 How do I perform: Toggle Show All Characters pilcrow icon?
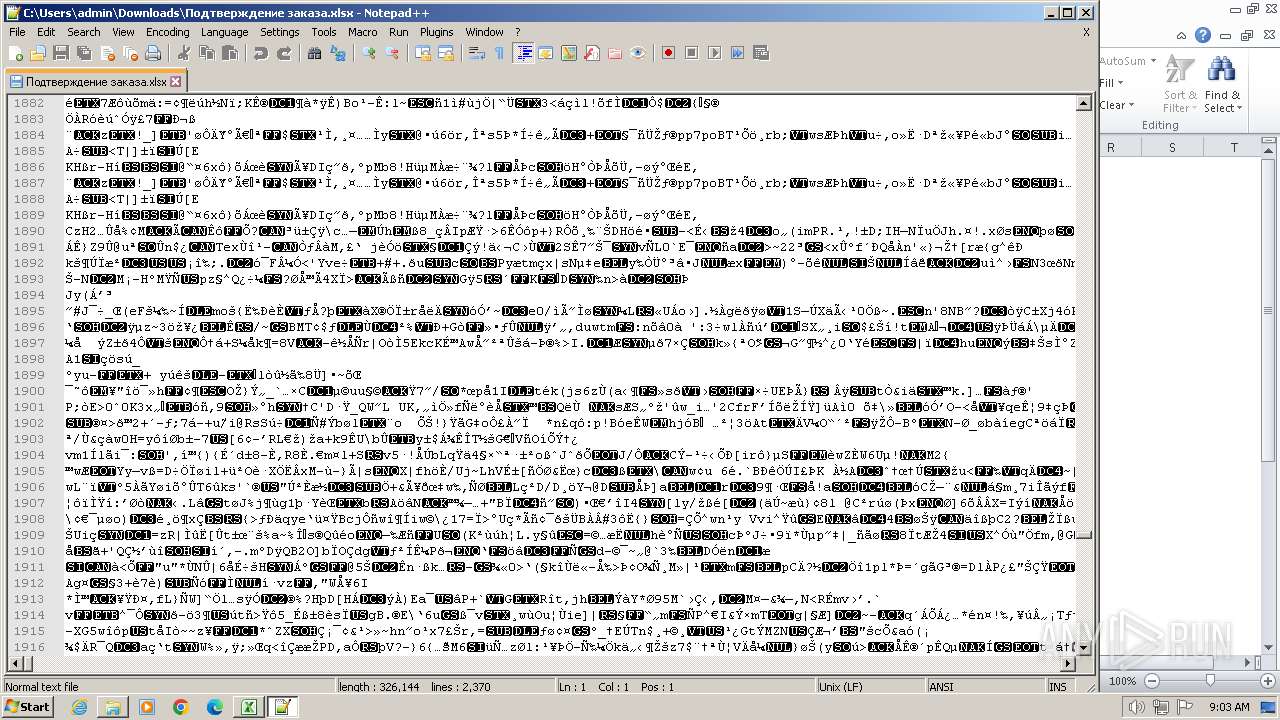pyautogui.click(x=500, y=53)
